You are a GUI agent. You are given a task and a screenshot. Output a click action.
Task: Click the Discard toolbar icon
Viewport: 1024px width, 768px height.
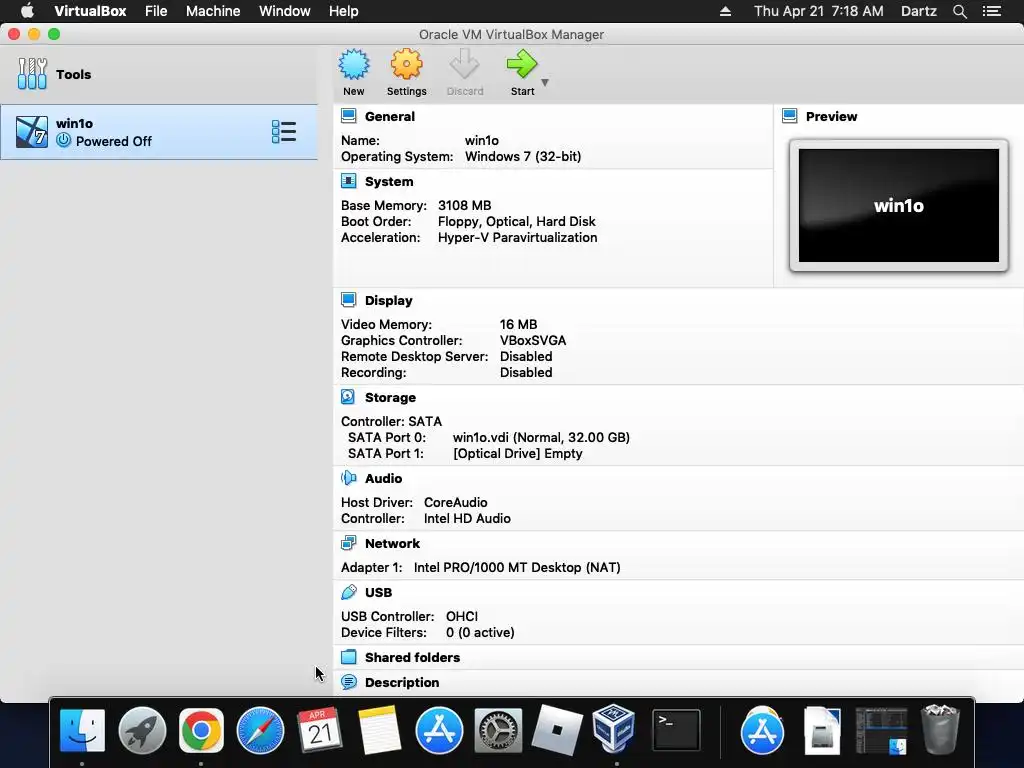[464, 65]
